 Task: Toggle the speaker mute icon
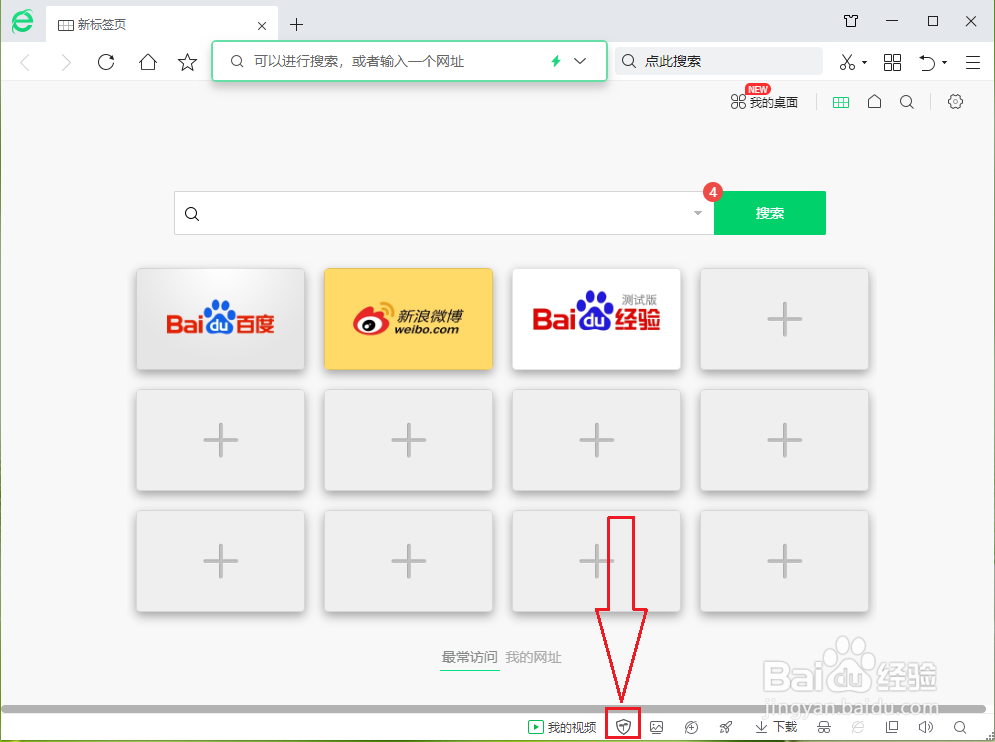point(923,727)
